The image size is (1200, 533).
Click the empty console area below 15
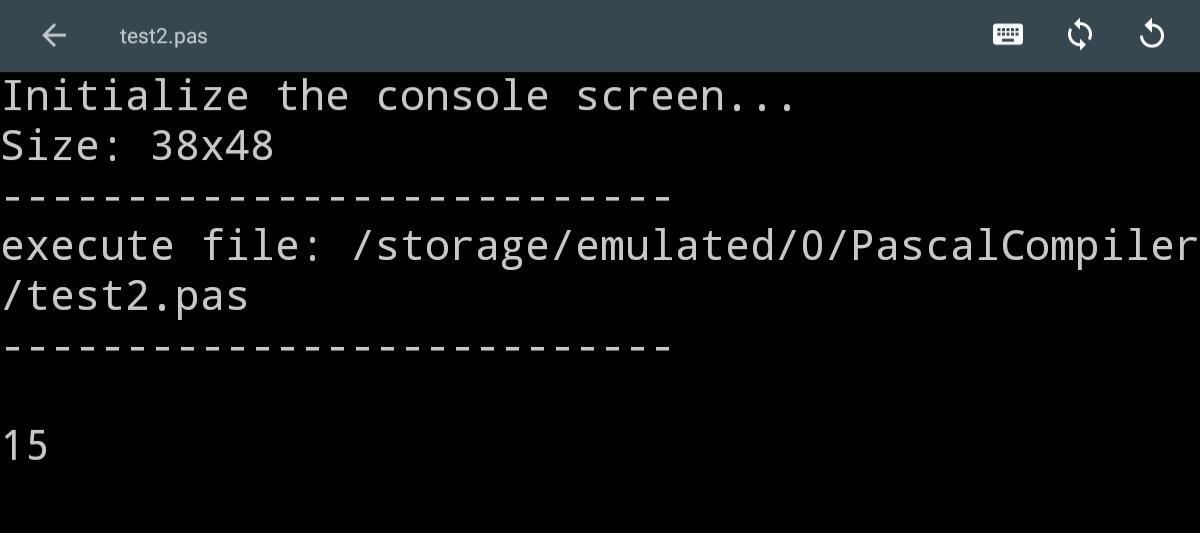pos(600,500)
